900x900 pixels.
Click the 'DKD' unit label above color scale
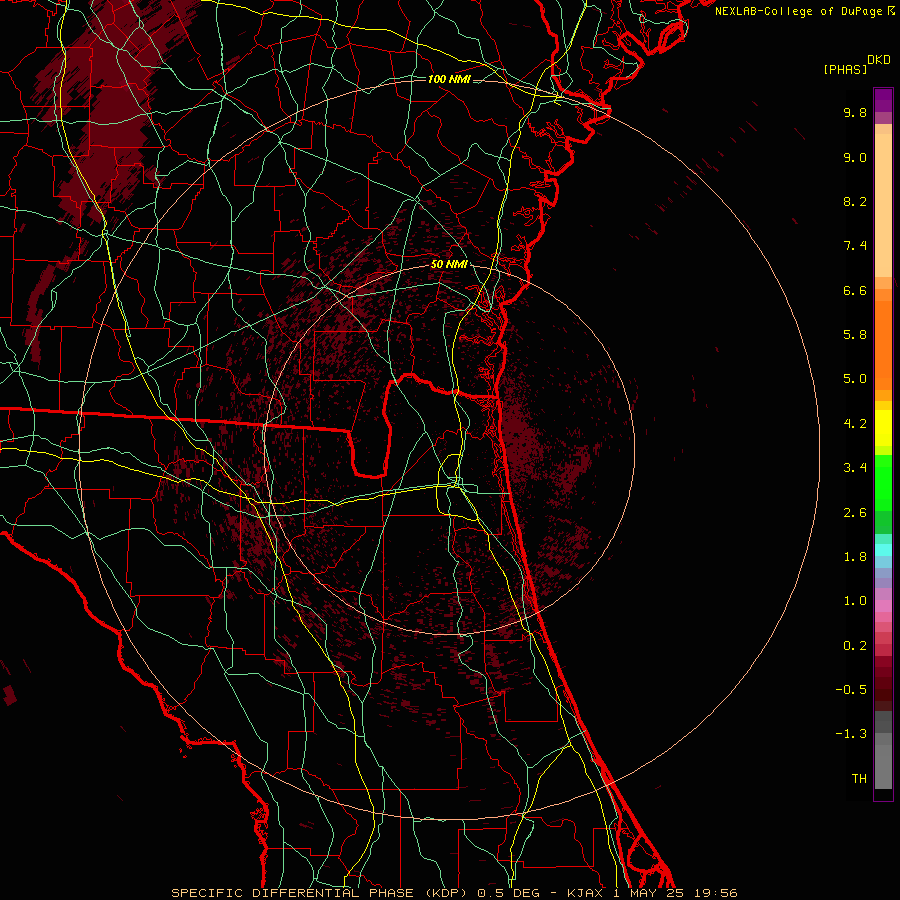879,60
